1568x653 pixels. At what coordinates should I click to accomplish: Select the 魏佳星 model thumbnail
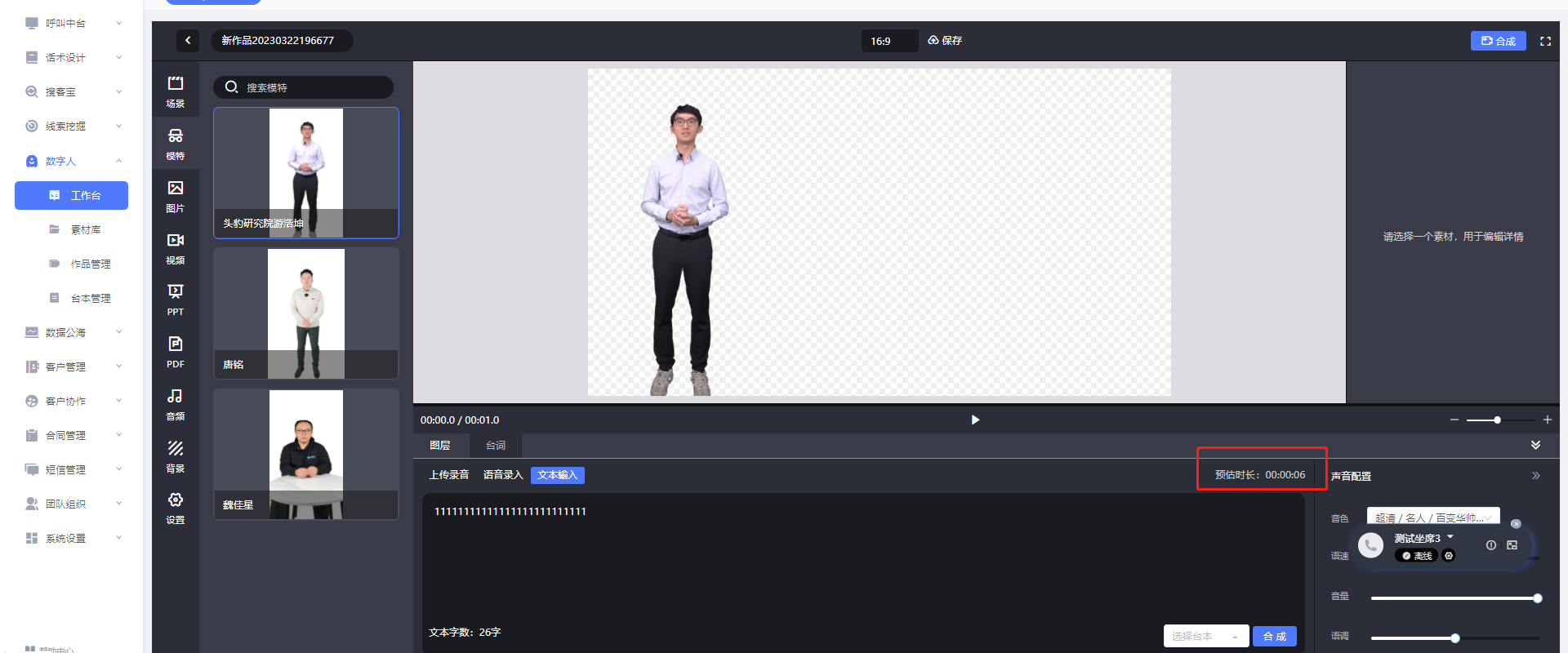306,454
